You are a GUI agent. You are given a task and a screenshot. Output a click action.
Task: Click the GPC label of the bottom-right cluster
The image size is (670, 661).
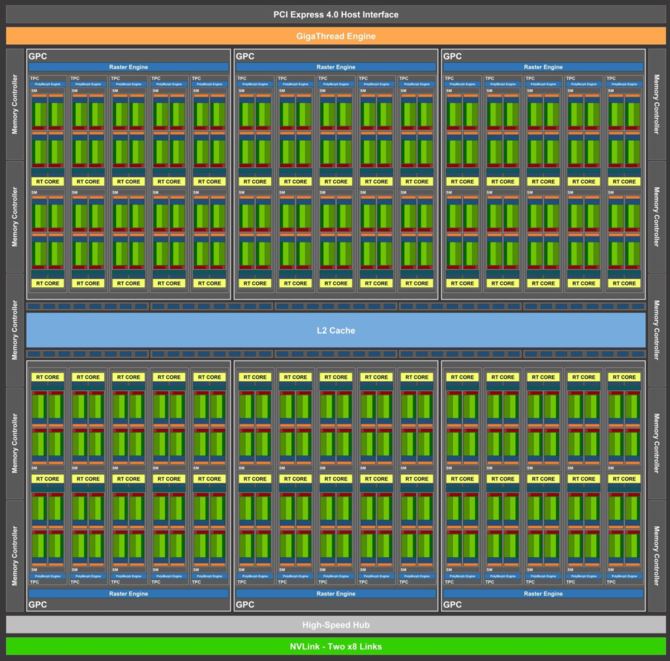click(452, 605)
